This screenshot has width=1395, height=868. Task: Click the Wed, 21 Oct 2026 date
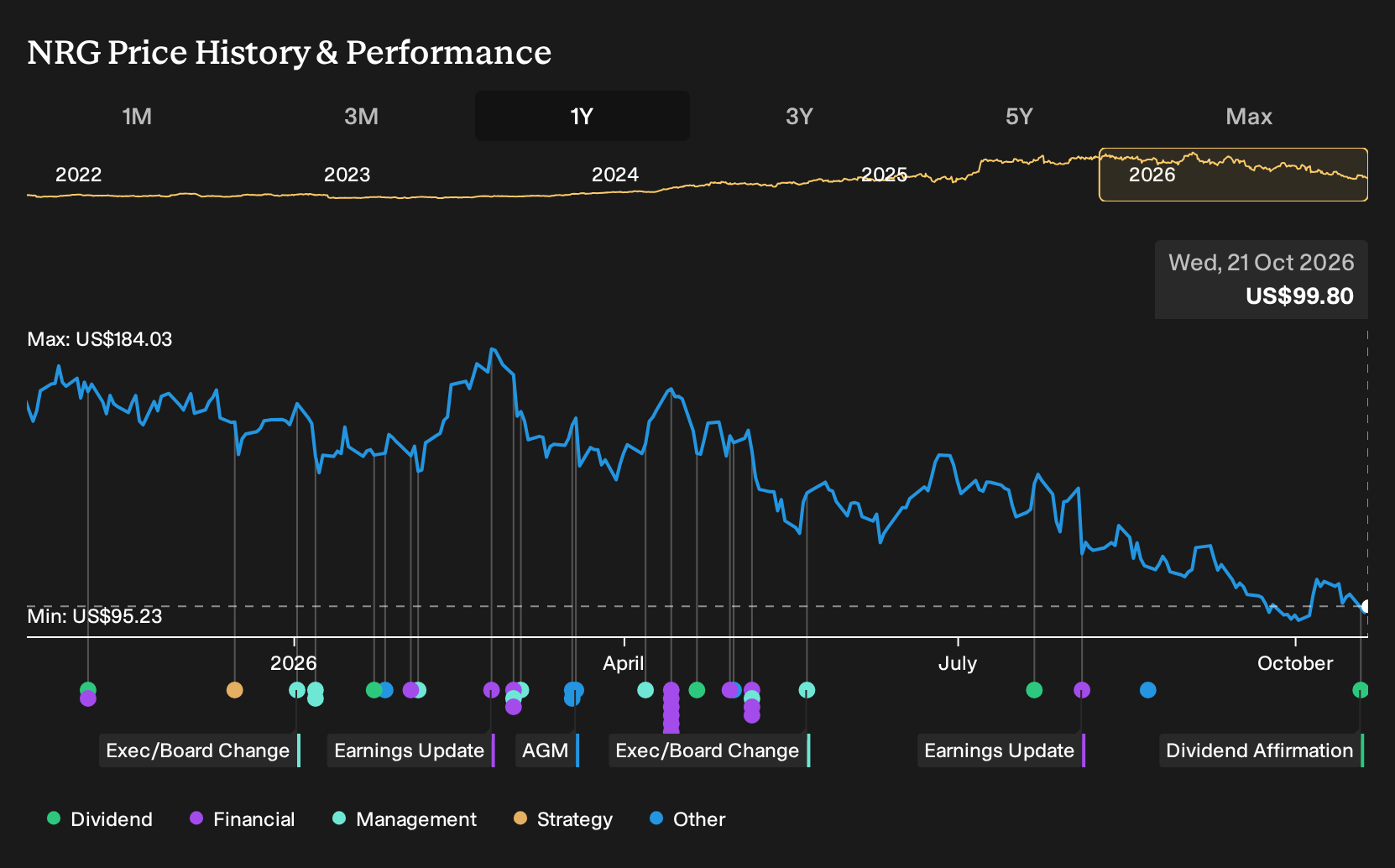[x=1262, y=263]
